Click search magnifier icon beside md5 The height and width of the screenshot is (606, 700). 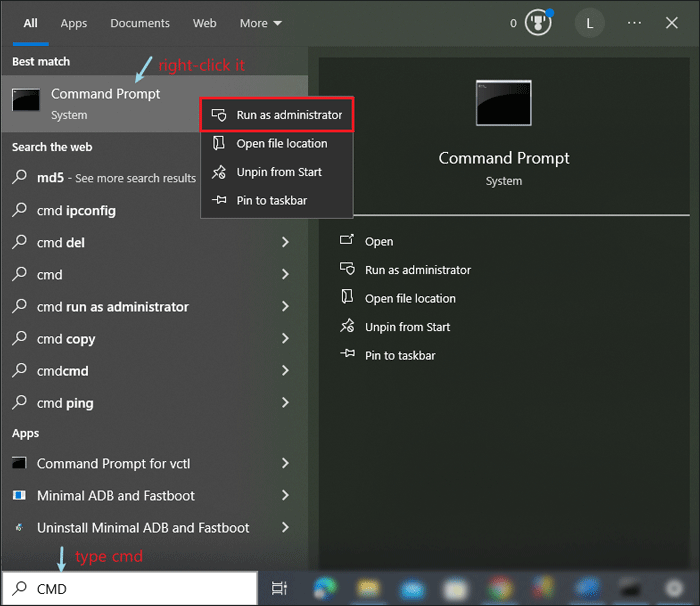[19, 177]
